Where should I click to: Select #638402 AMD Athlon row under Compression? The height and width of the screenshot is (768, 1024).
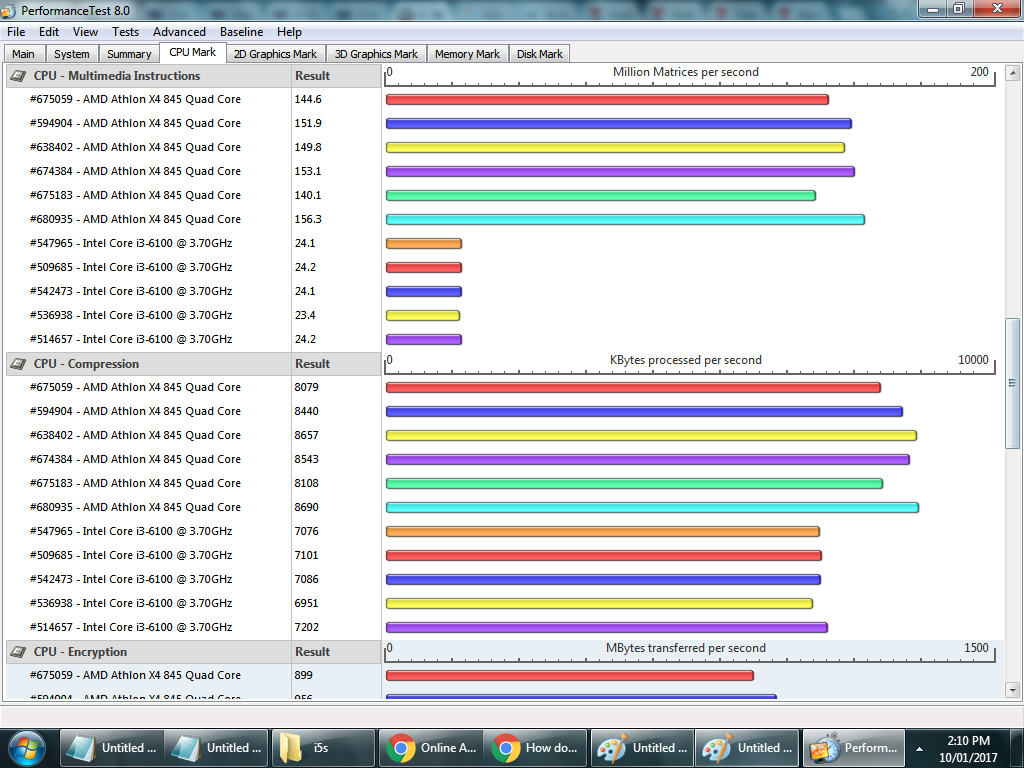click(135, 436)
